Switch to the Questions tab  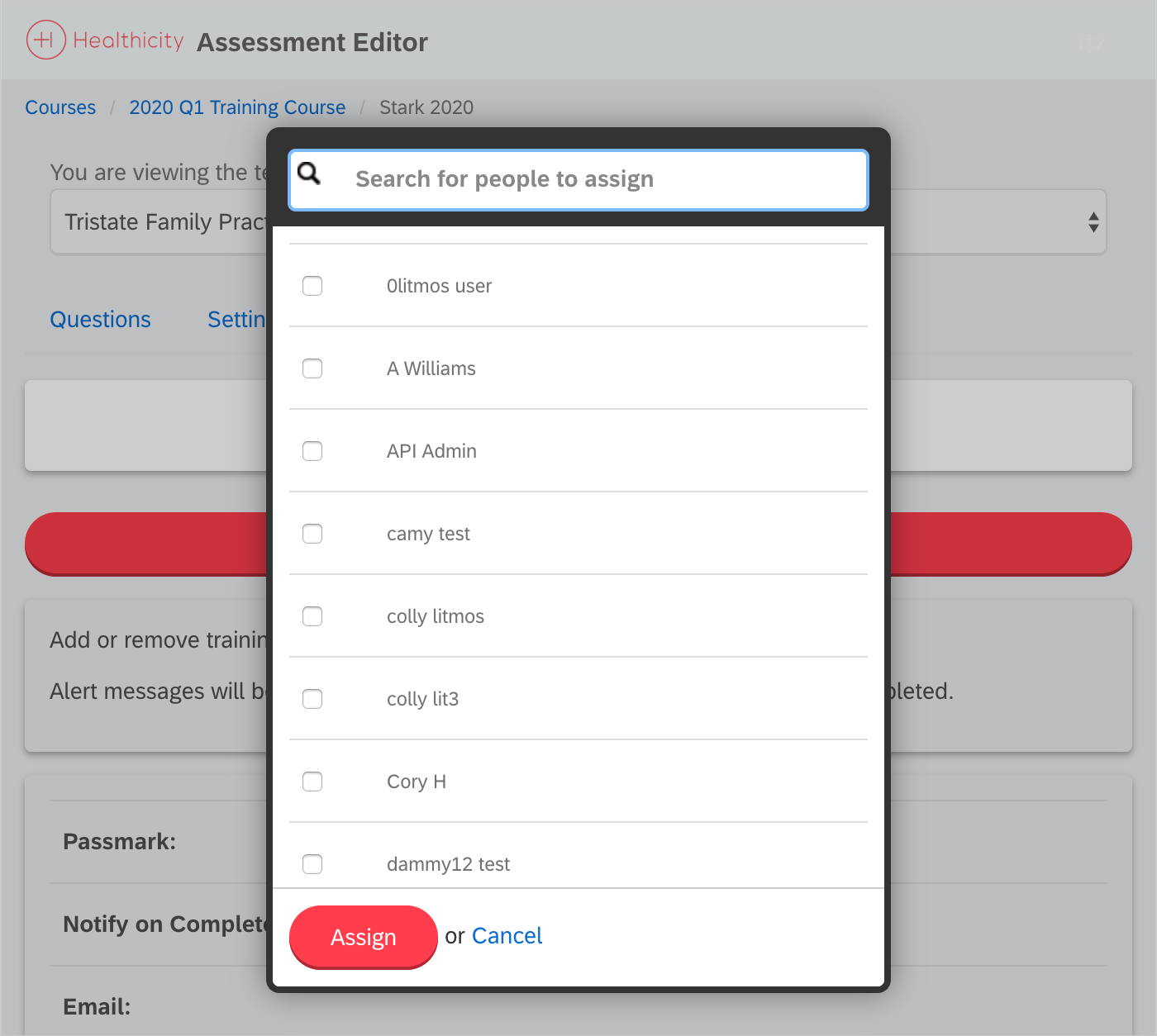100,320
